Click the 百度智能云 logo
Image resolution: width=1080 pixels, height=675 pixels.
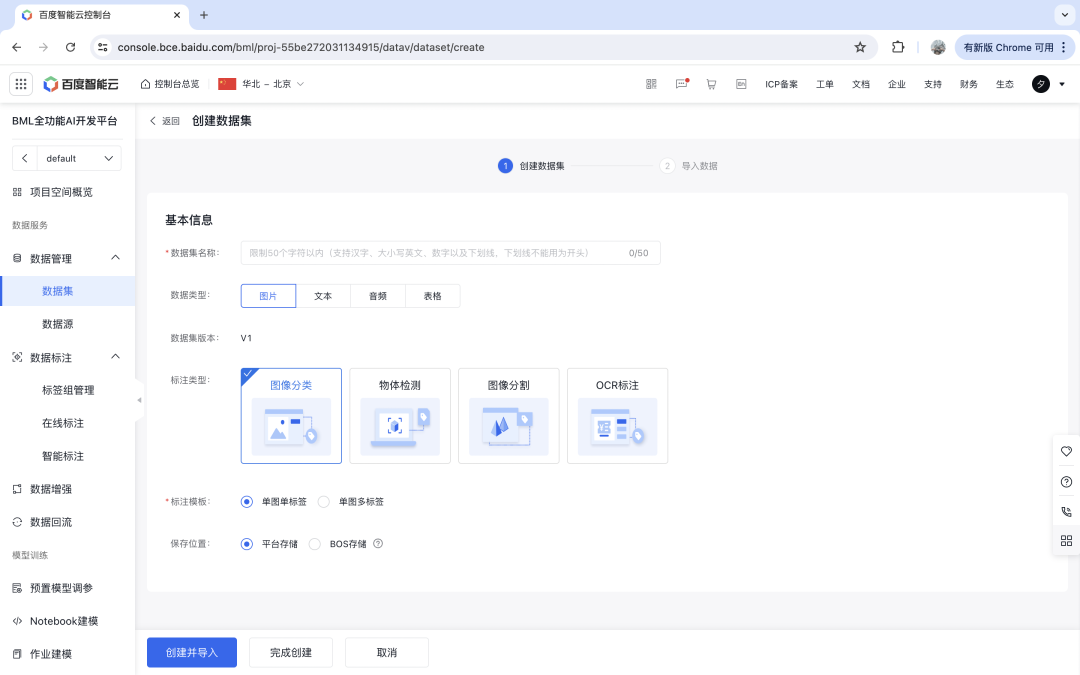point(79,84)
